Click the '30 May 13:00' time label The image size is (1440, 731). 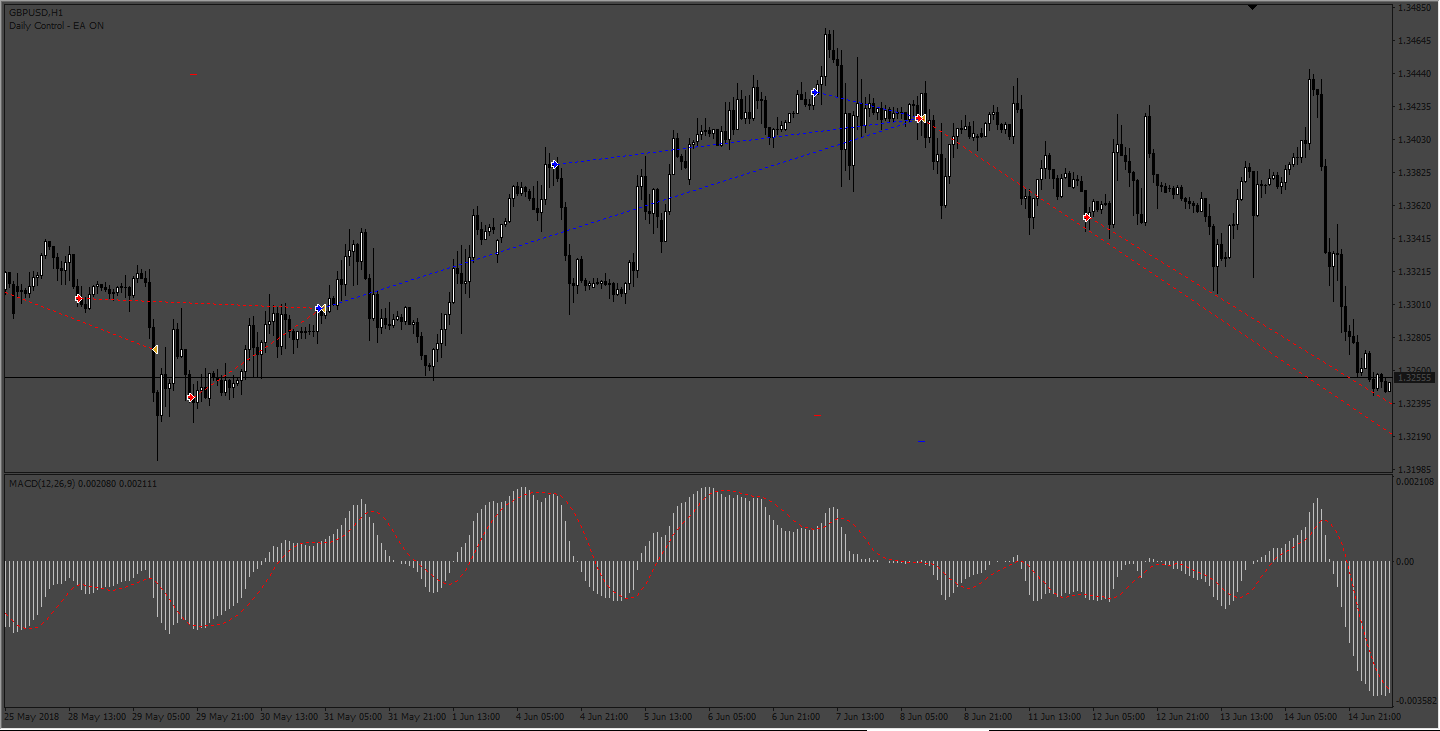(289, 717)
